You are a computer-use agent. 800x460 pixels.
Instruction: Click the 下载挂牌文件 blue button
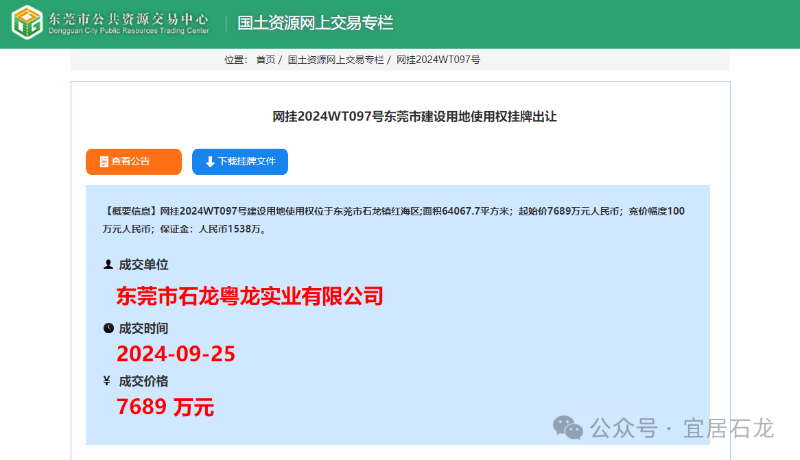(x=240, y=162)
